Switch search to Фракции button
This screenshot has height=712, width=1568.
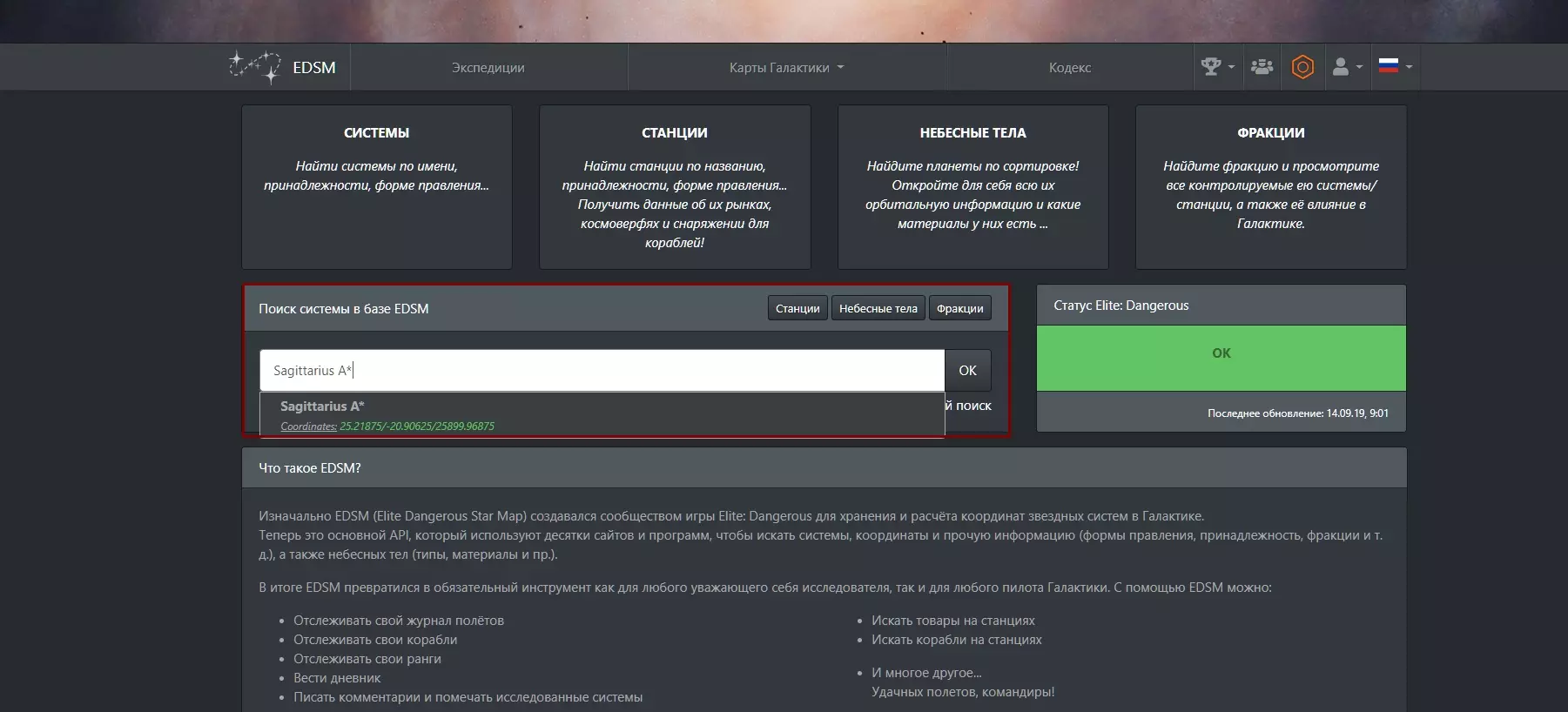(x=960, y=308)
